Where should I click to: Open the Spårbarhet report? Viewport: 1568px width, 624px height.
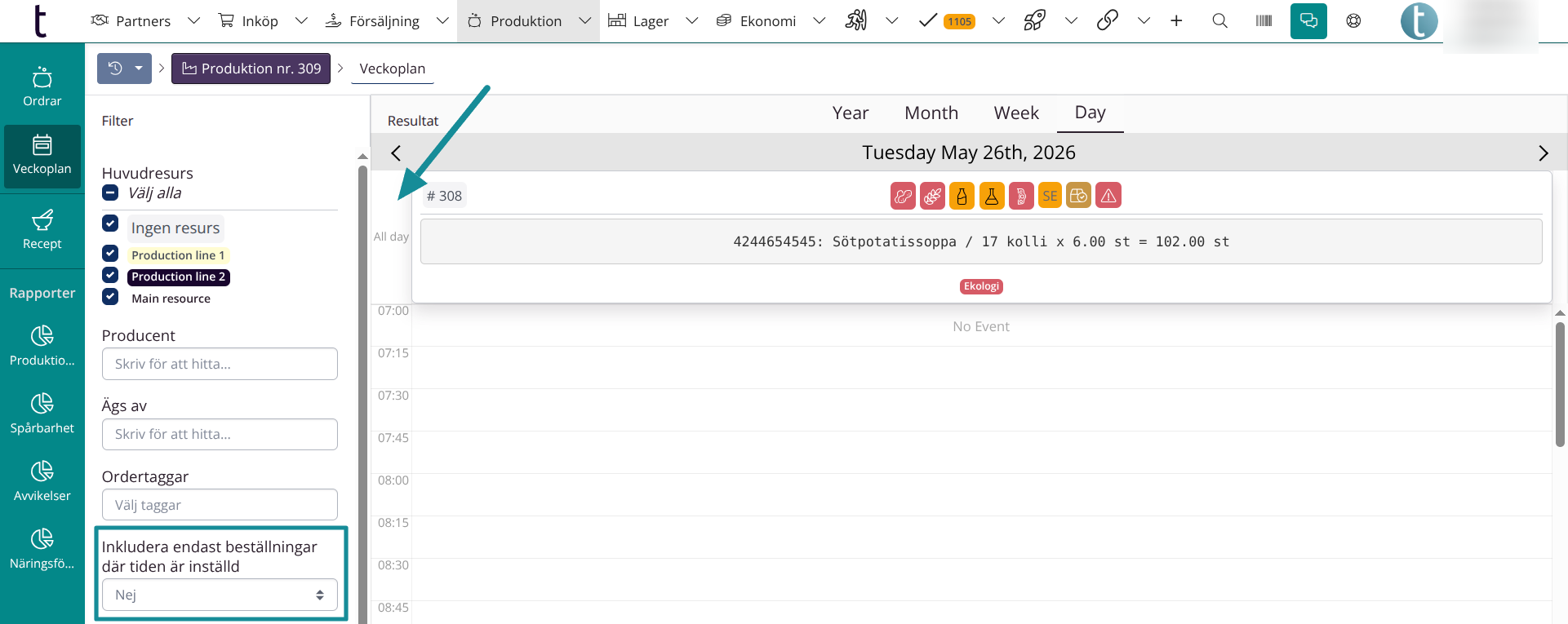coord(42,414)
